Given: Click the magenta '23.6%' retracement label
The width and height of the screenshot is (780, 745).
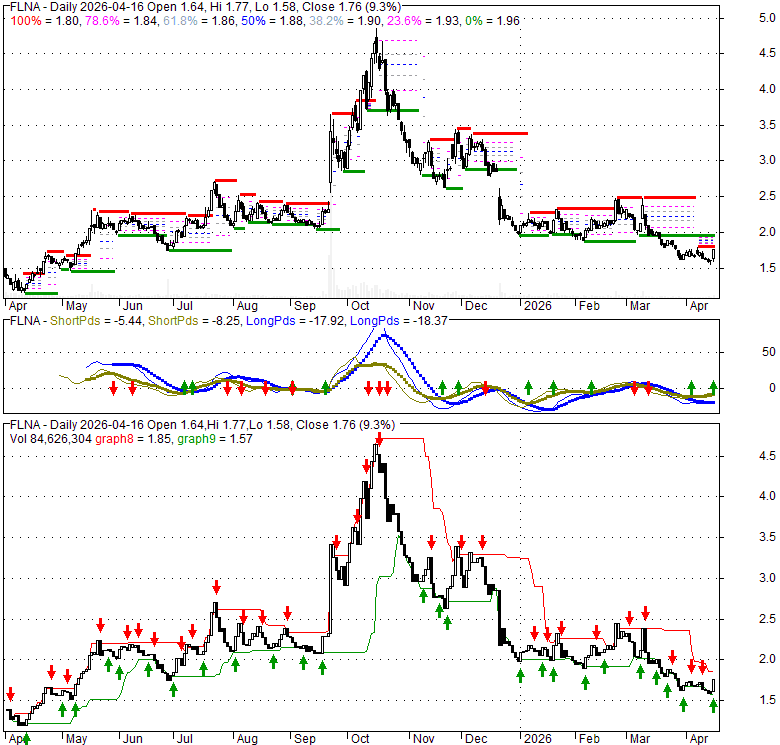Looking at the screenshot, I should click(x=404, y=21).
